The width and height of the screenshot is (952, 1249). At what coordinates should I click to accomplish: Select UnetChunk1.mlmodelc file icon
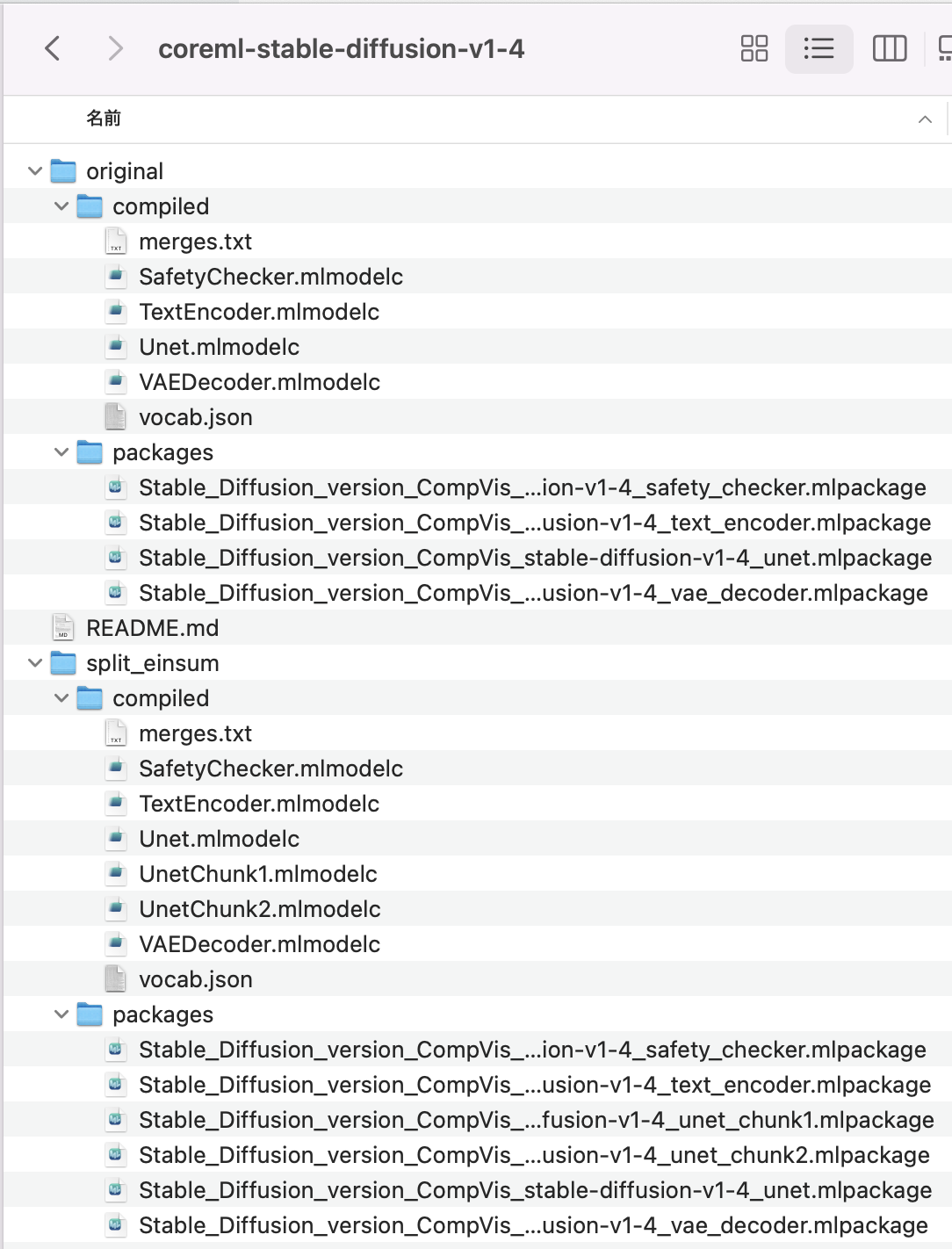(116, 874)
